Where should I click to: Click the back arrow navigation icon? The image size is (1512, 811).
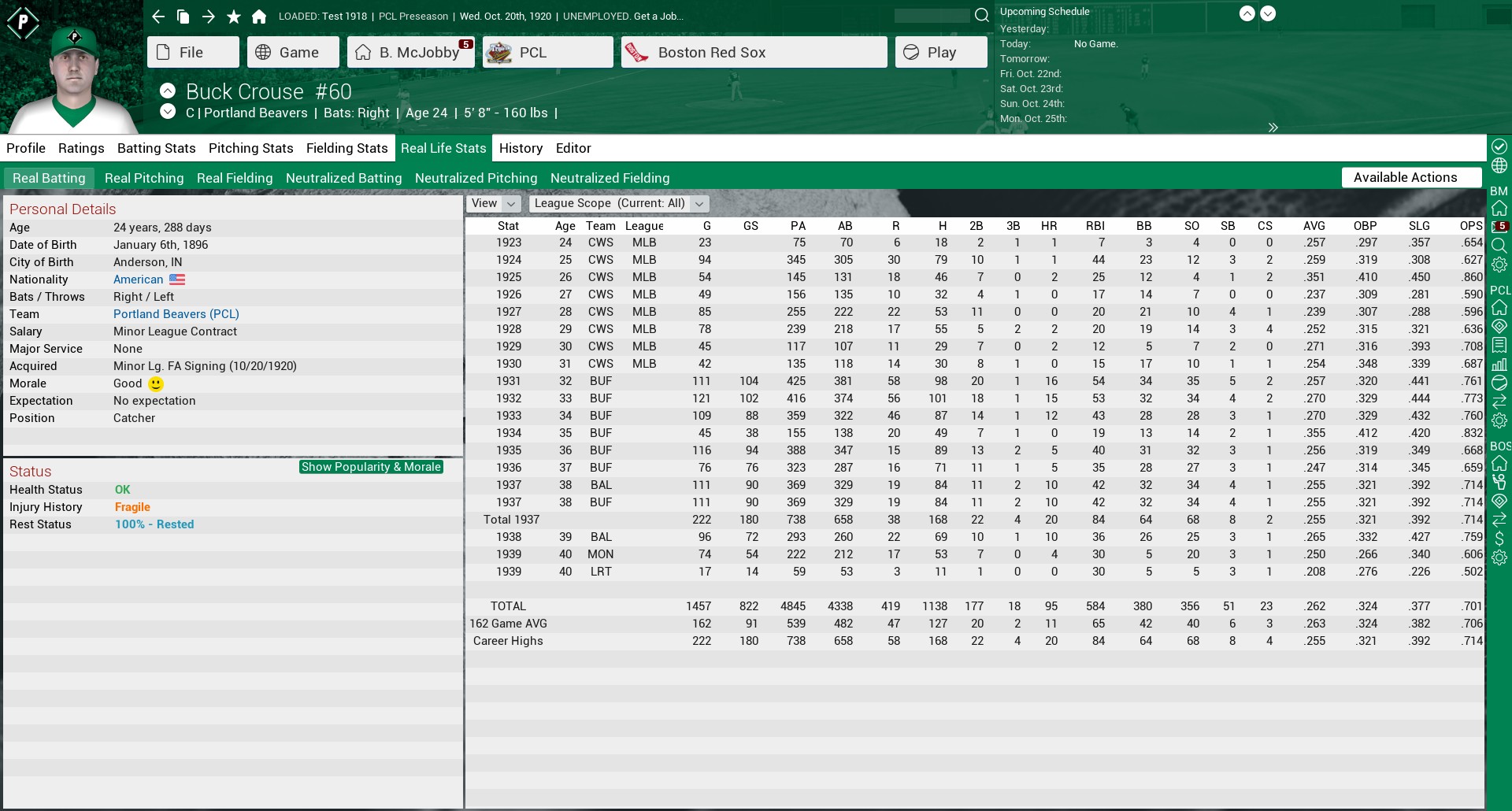point(158,16)
